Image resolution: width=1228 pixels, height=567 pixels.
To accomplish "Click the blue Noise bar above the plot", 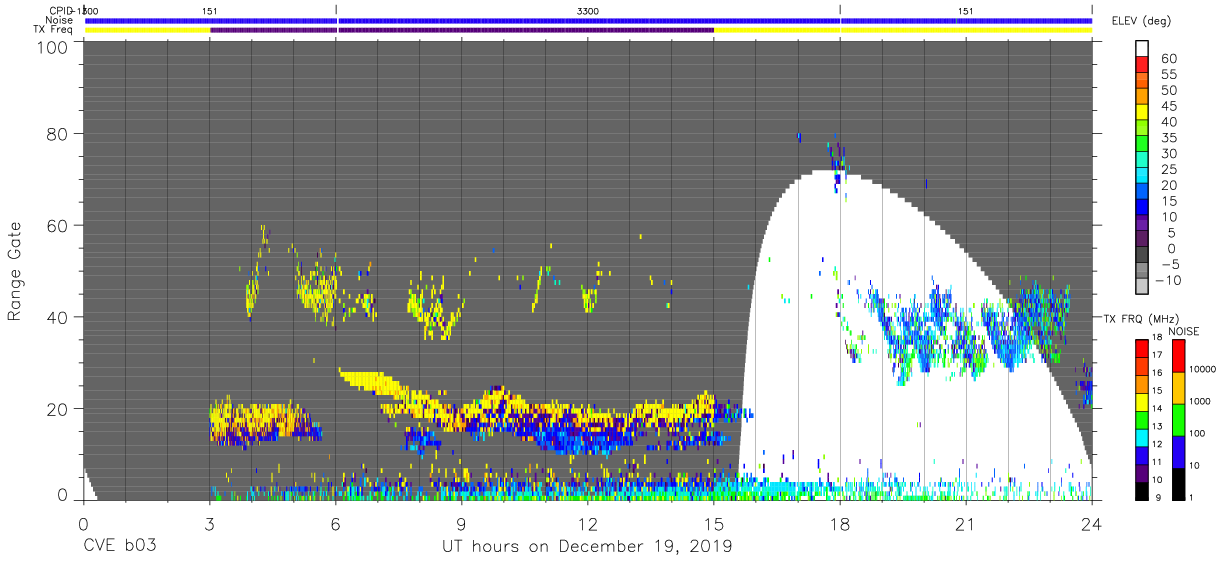I will [588, 20].
